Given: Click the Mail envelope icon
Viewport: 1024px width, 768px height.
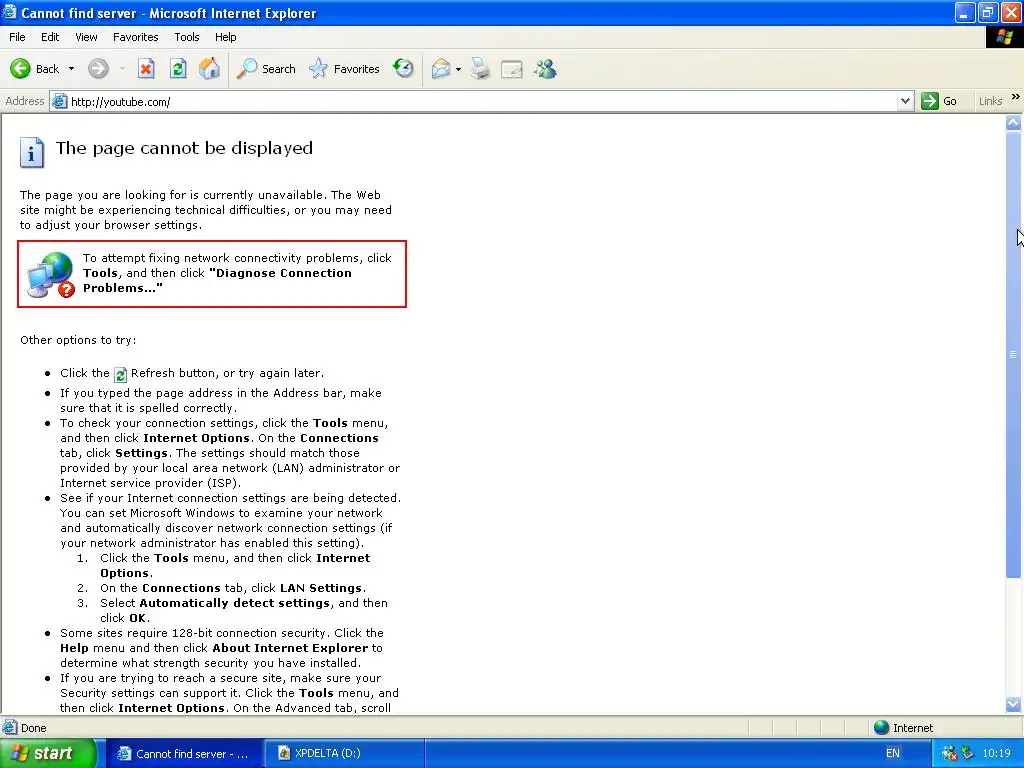Looking at the screenshot, I should 441,69.
